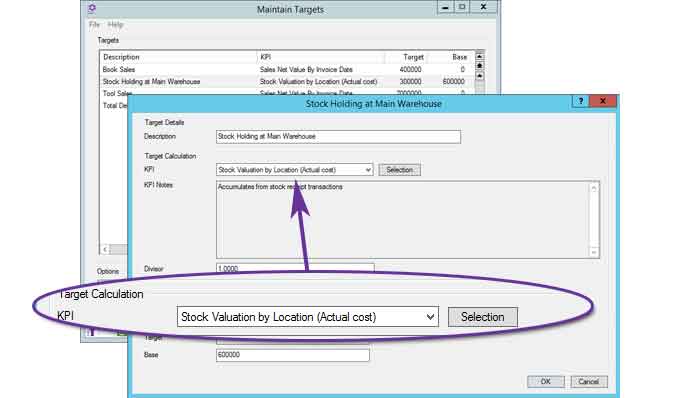700x398 pixels.
Task: Click the 400000 target value cell
Action: (410, 70)
